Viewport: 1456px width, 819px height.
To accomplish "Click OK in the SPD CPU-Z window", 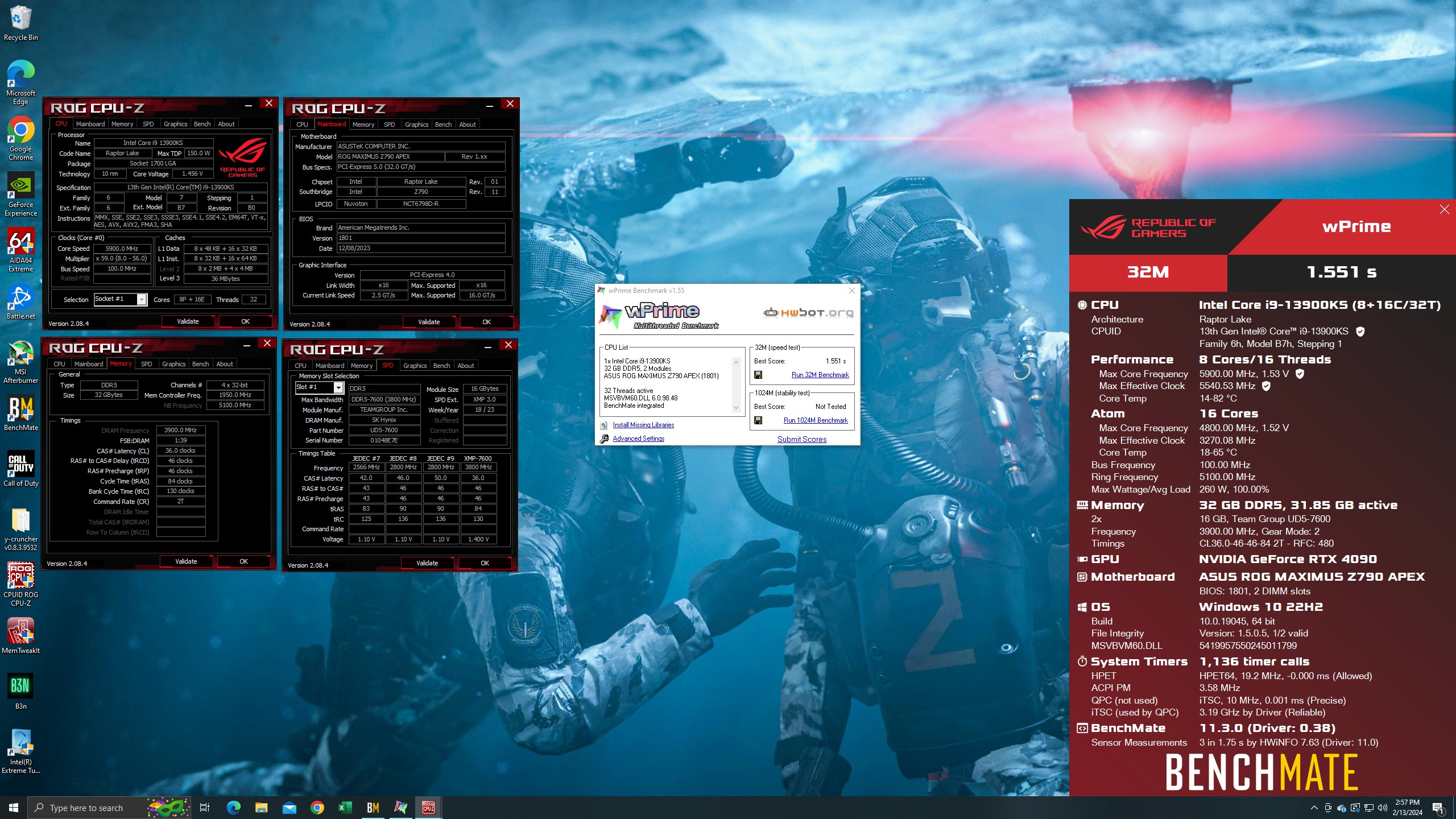I will [x=485, y=563].
